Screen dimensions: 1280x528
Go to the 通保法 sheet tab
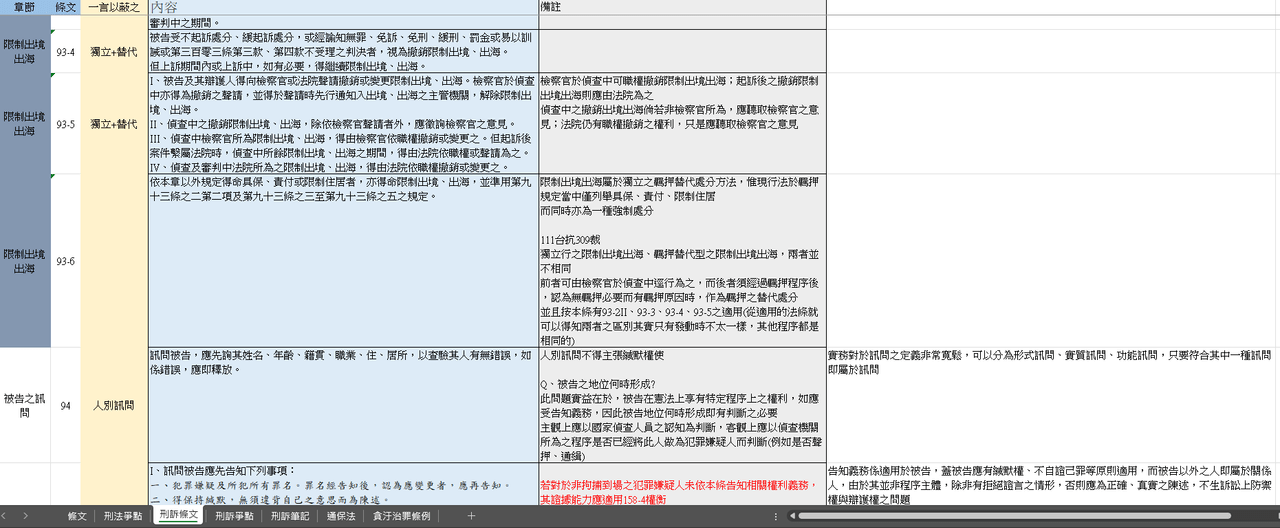[341, 516]
